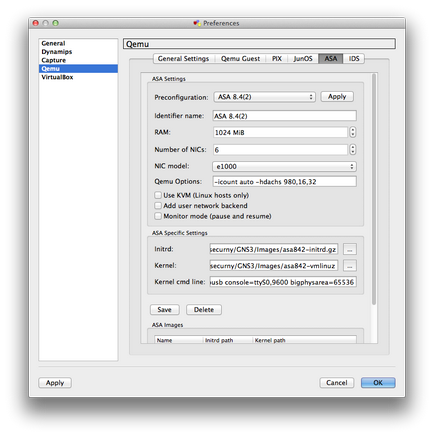Go to the IDS tab
The image size is (434, 437).
click(x=354, y=59)
